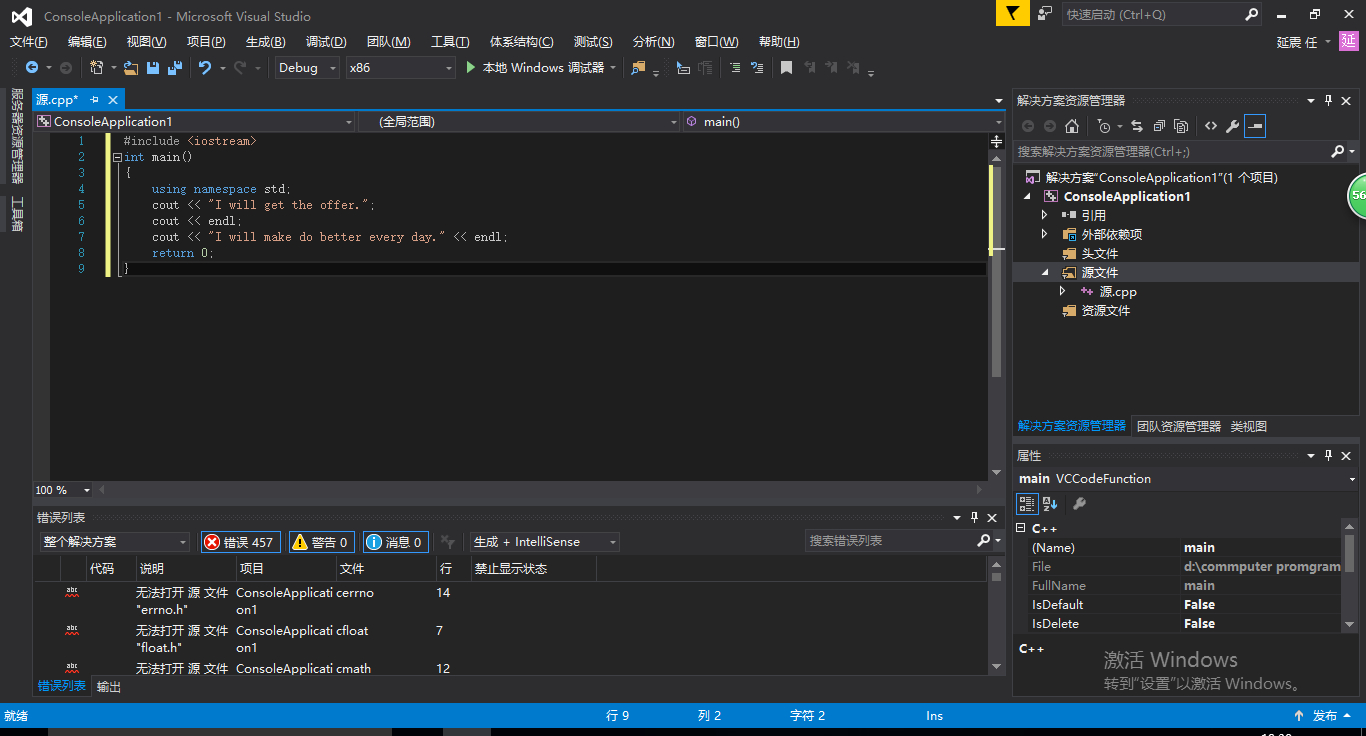Image resolution: width=1366 pixels, height=736 pixels.
Task: Click the Home icon in Solution Explorer
Action: [x=1072, y=126]
